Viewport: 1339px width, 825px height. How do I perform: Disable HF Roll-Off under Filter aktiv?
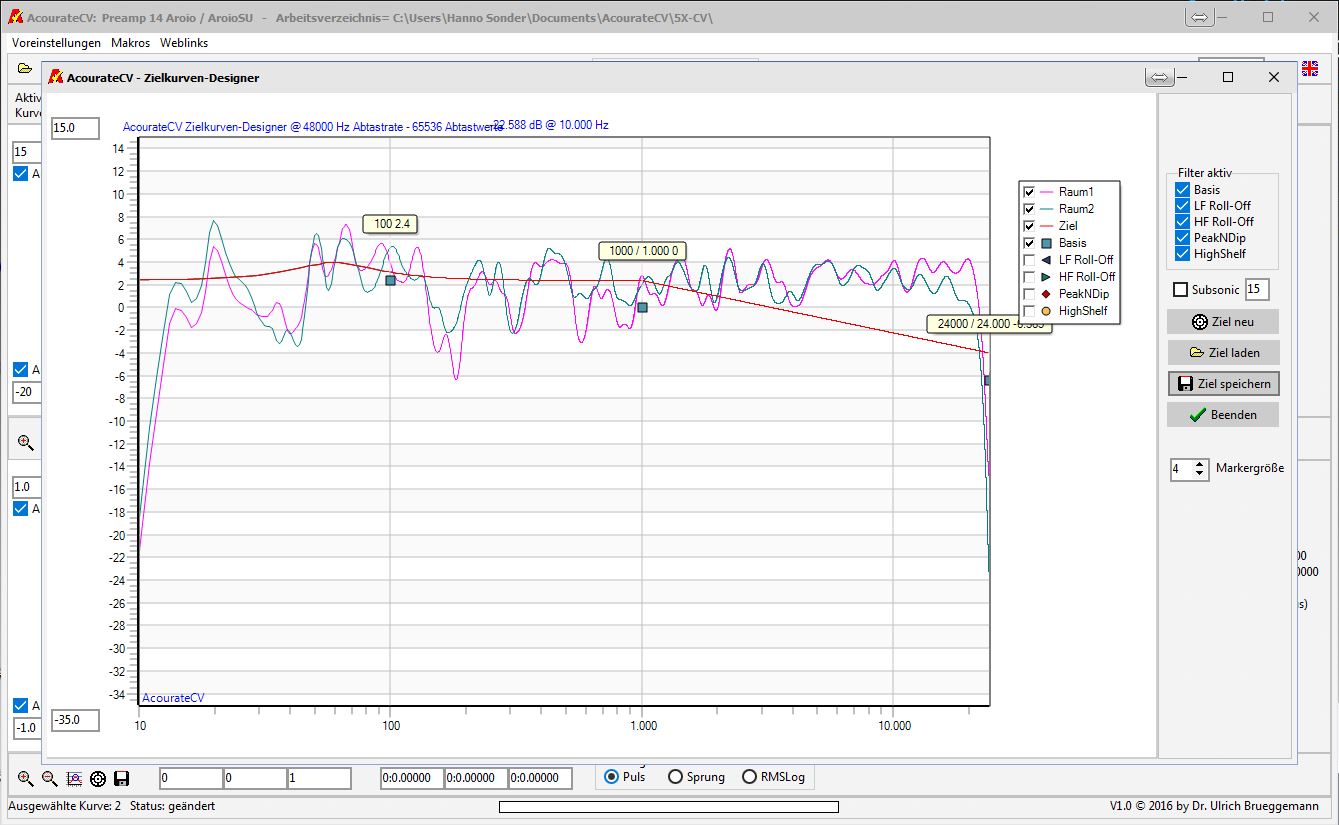(x=1183, y=222)
